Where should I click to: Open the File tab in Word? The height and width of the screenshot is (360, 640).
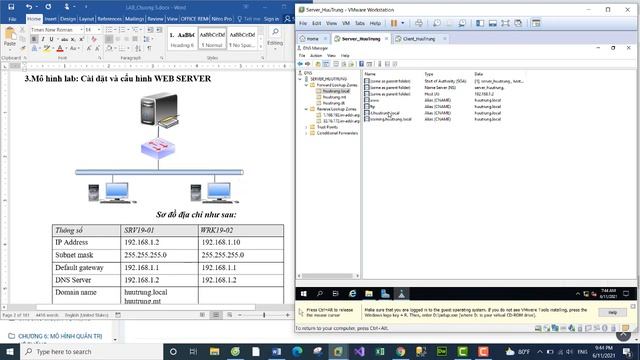pyautogui.click(x=13, y=19)
